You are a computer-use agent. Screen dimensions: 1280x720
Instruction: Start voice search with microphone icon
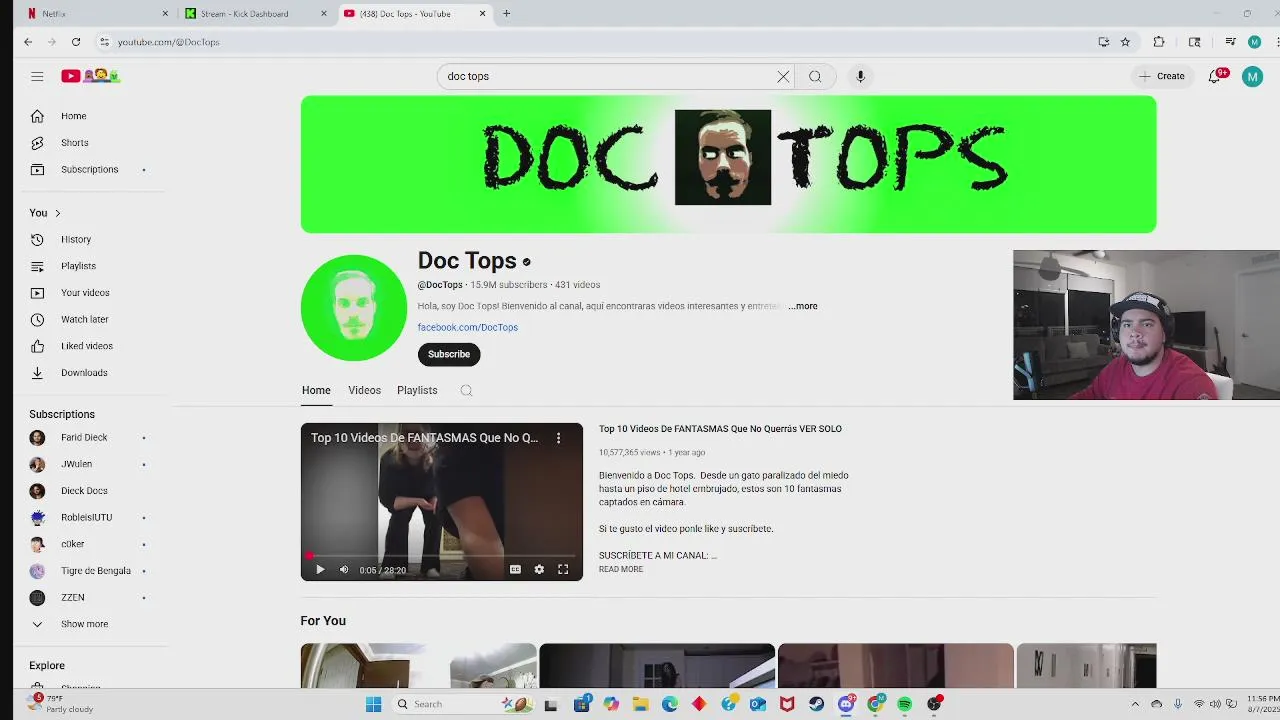click(860, 76)
